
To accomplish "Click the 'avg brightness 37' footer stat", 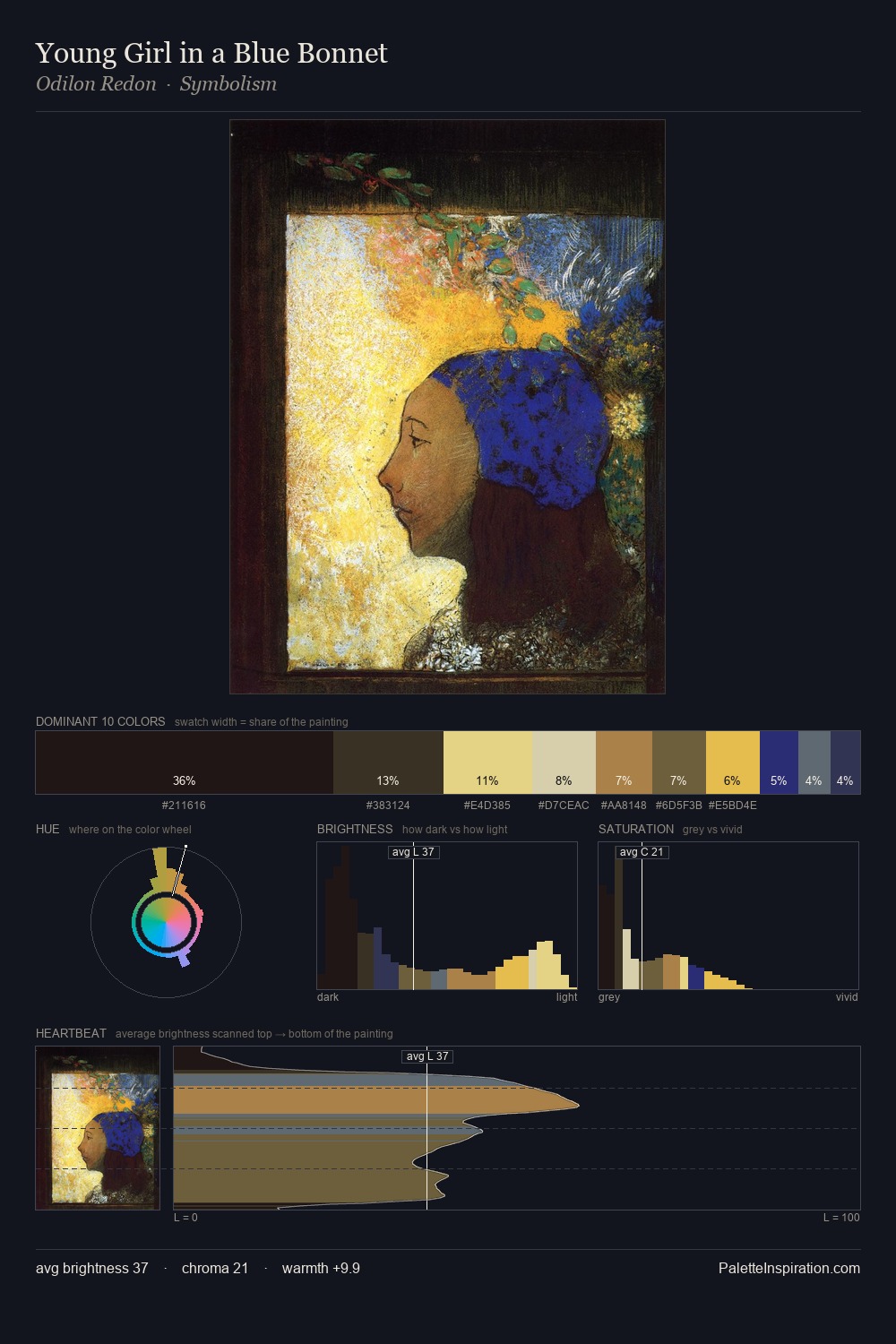I will click(x=92, y=1268).
